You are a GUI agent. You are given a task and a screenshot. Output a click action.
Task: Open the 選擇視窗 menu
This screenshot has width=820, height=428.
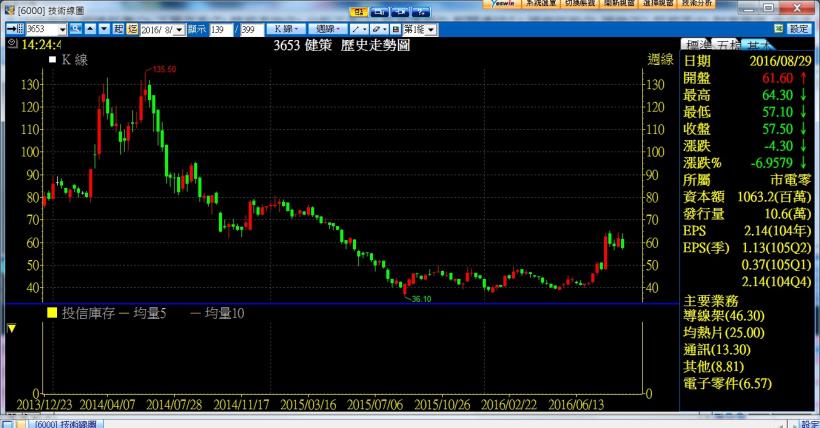point(658,3)
